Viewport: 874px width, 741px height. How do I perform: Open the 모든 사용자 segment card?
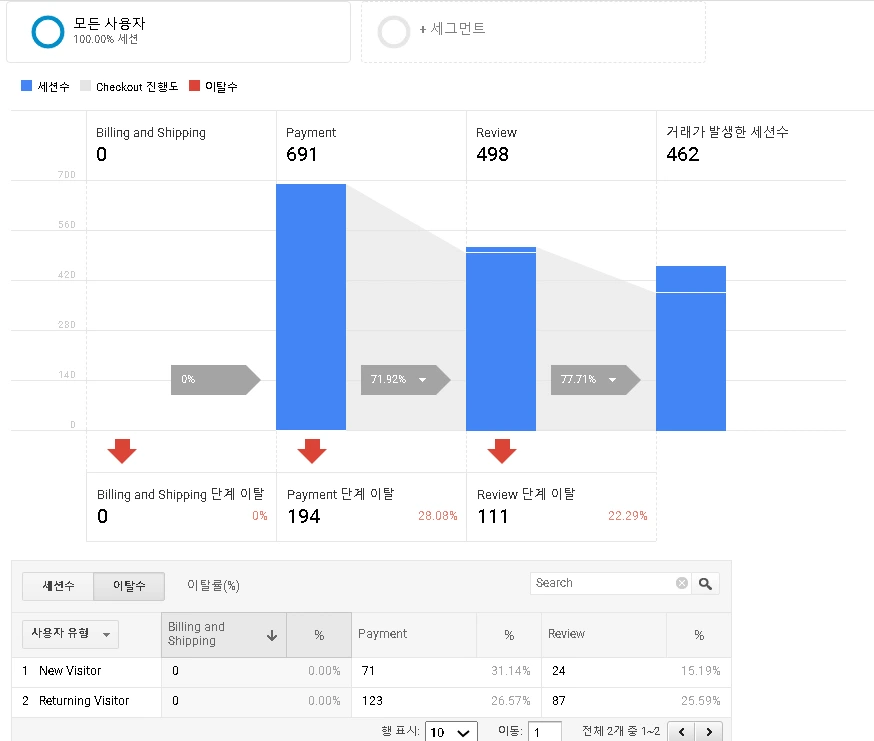point(178,32)
